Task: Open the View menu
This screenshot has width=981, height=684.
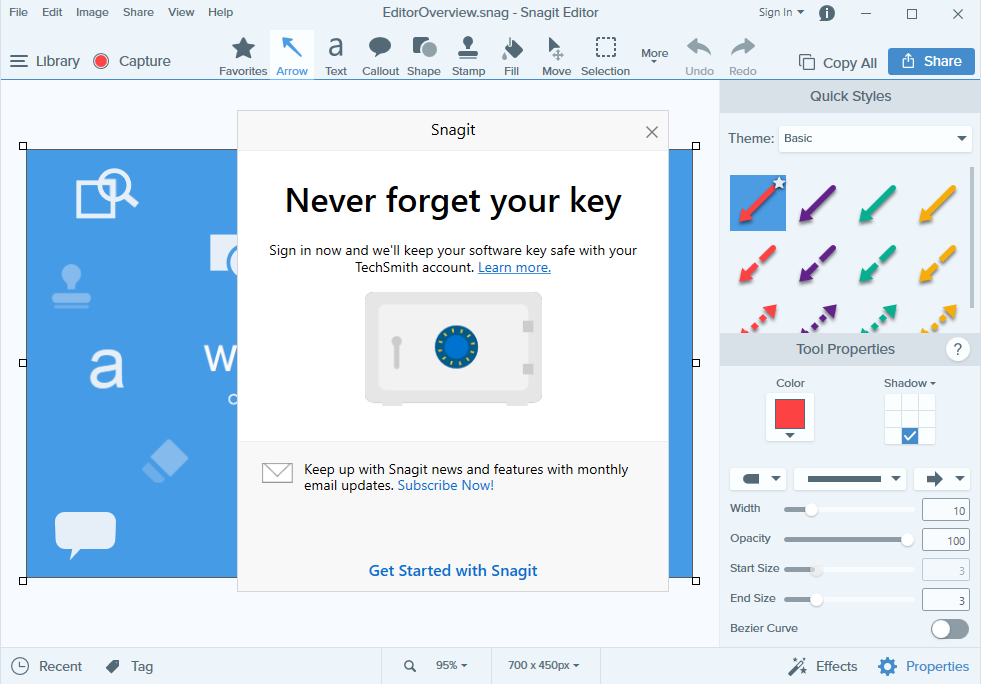Action: coord(181,13)
